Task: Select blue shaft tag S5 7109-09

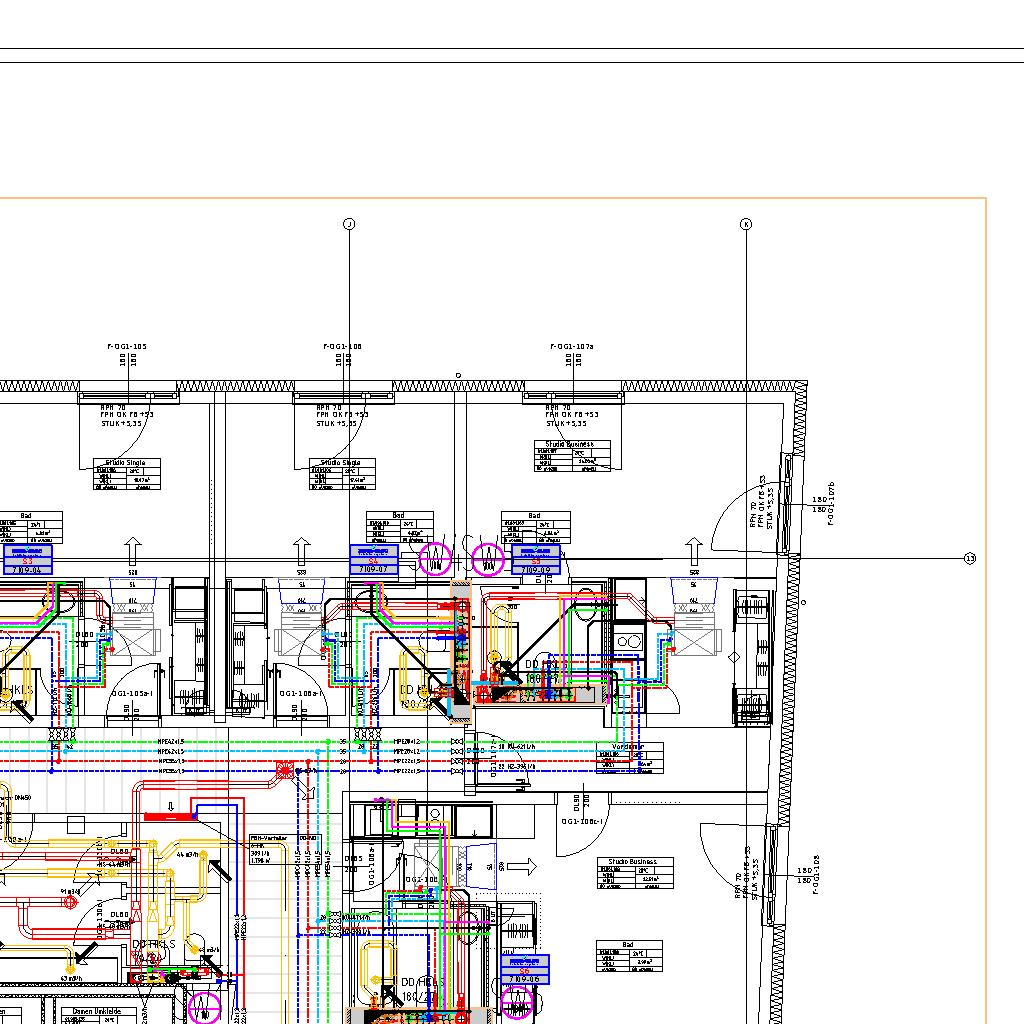Action: click(536, 560)
